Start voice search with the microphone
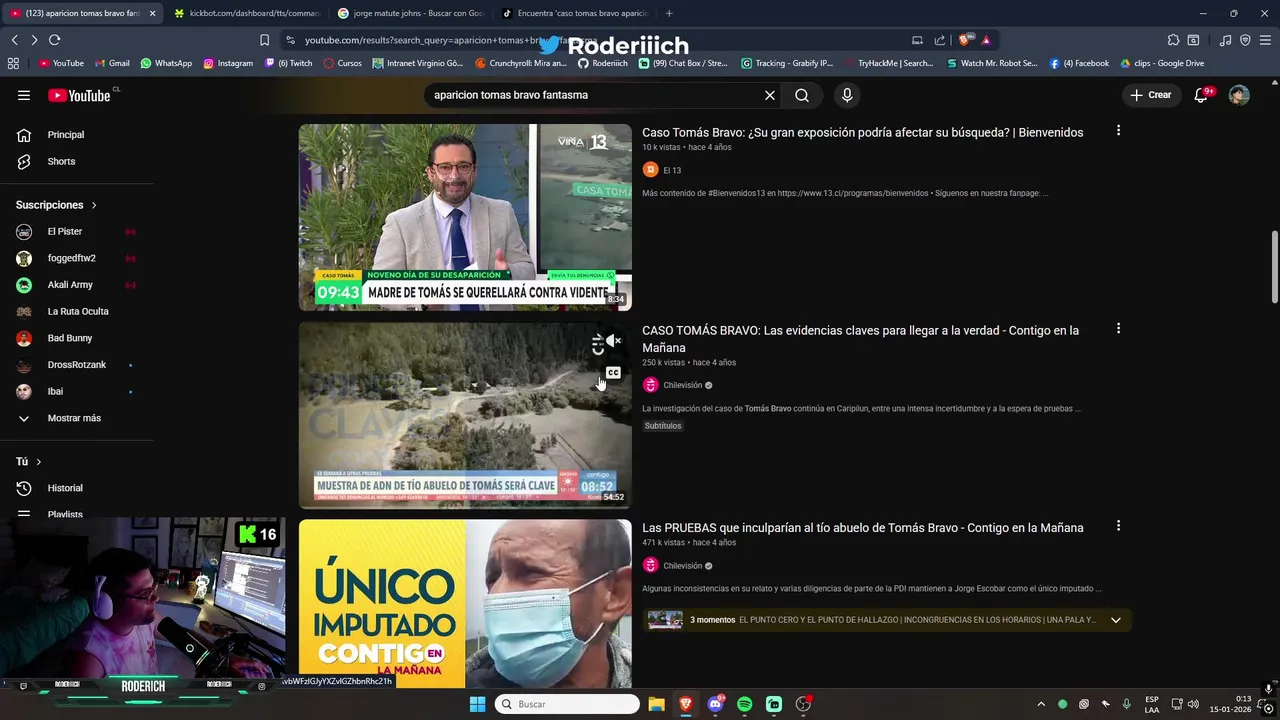This screenshot has height=720, width=1280. coord(847,95)
